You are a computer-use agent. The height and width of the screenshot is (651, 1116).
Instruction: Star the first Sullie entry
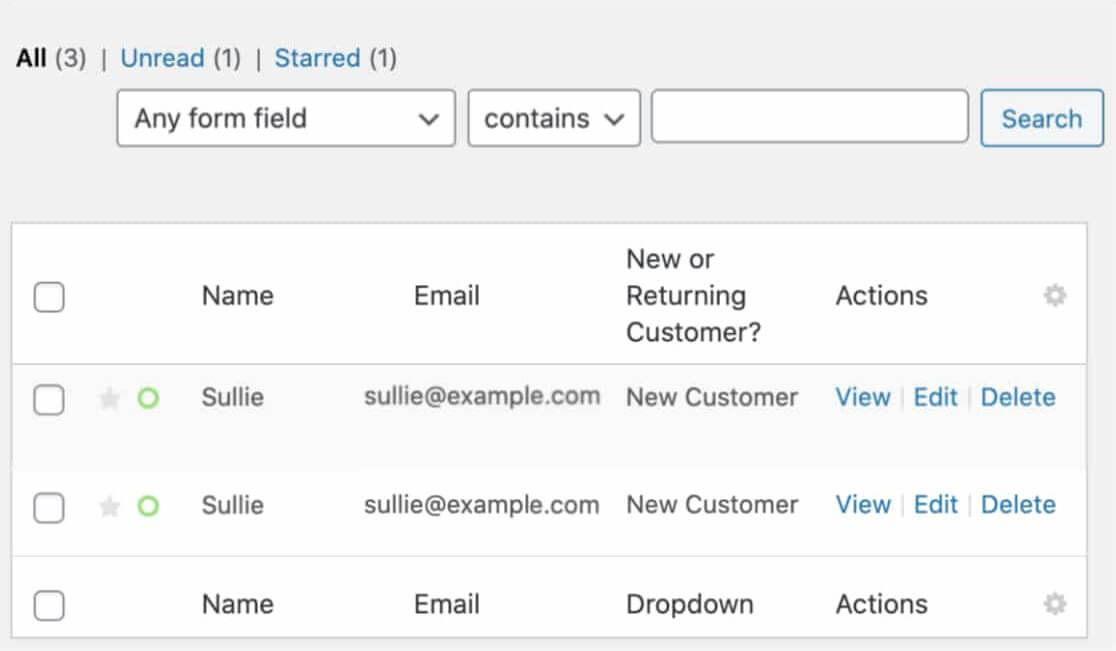109,399
